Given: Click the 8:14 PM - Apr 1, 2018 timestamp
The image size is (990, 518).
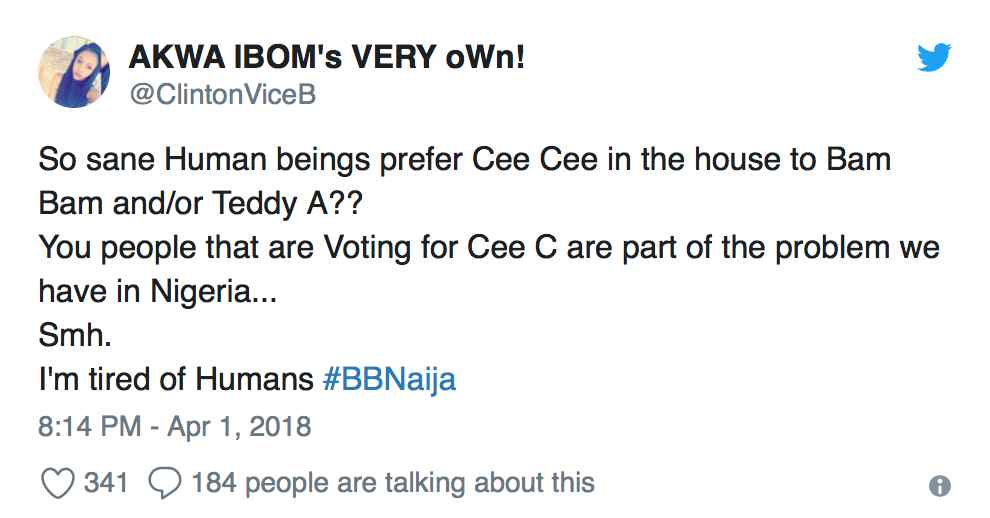Looking at the screenshot, I should [175, 427].
